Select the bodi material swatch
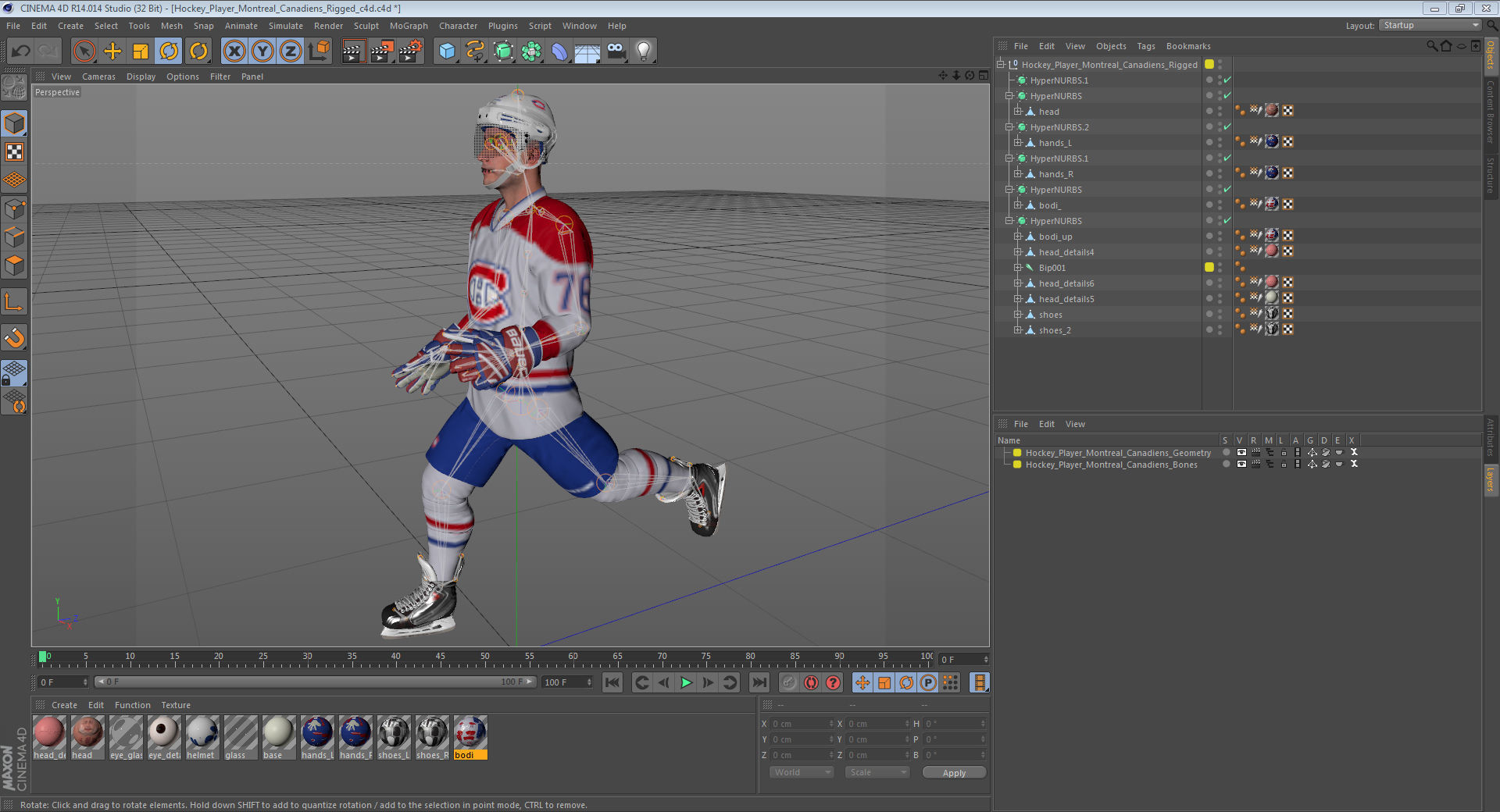This screenshot has width=1500, height=812. click(x=470, y=737)
